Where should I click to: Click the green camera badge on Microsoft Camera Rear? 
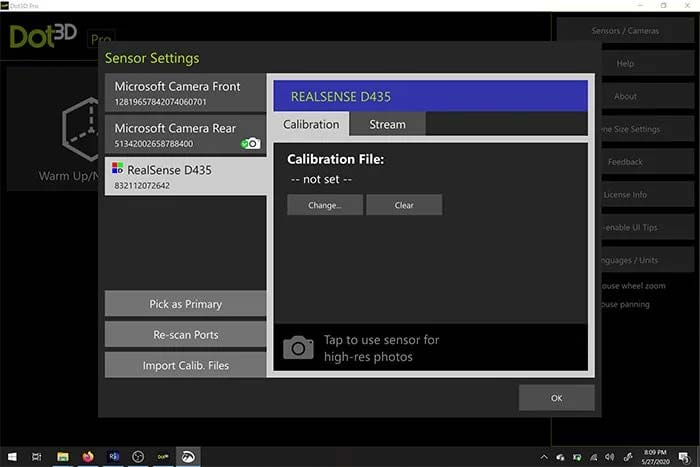pos(250,144)
